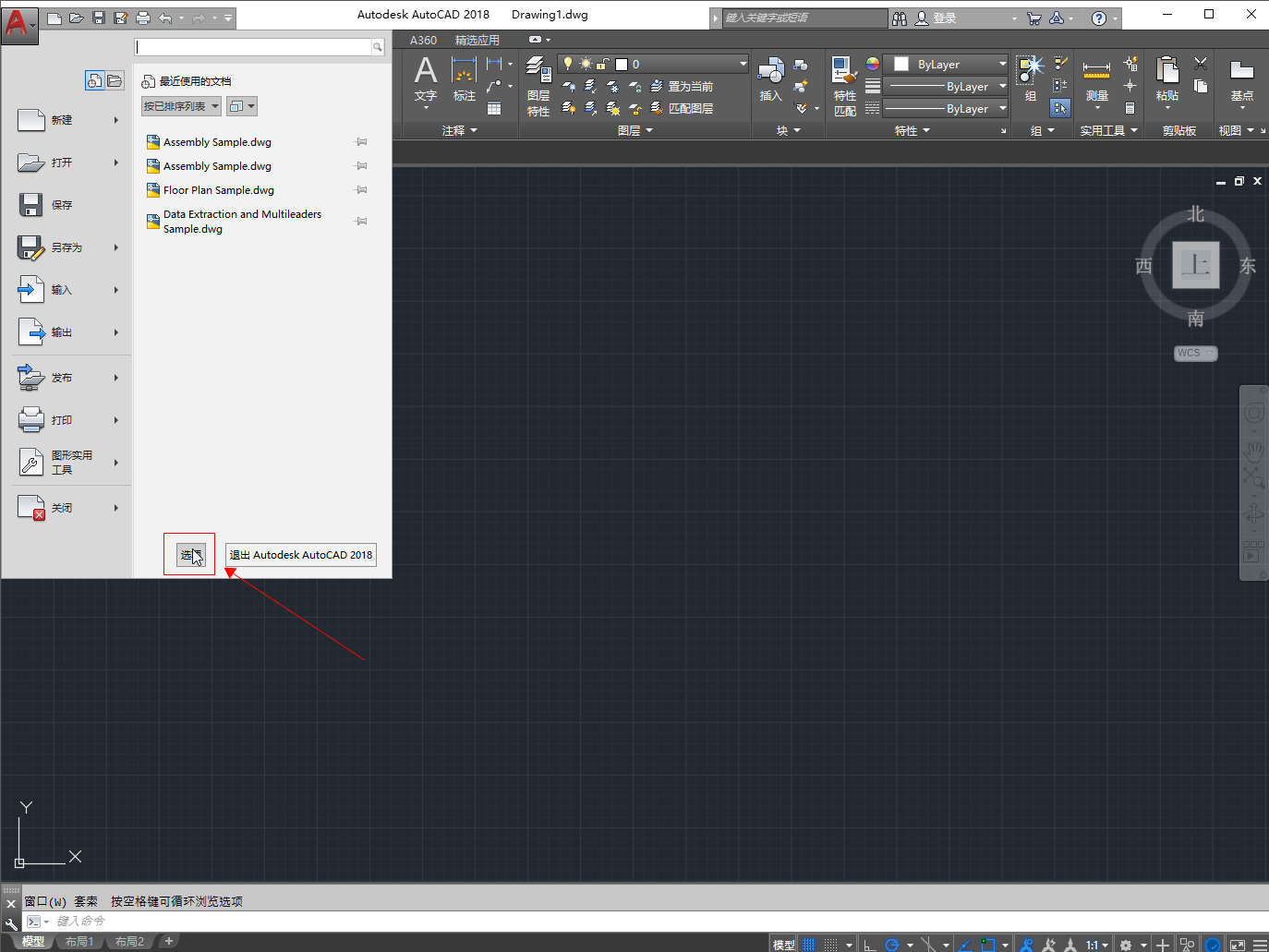Expand the 另存为 submenu arrow
1269x952 pixels.
point(116,247)
